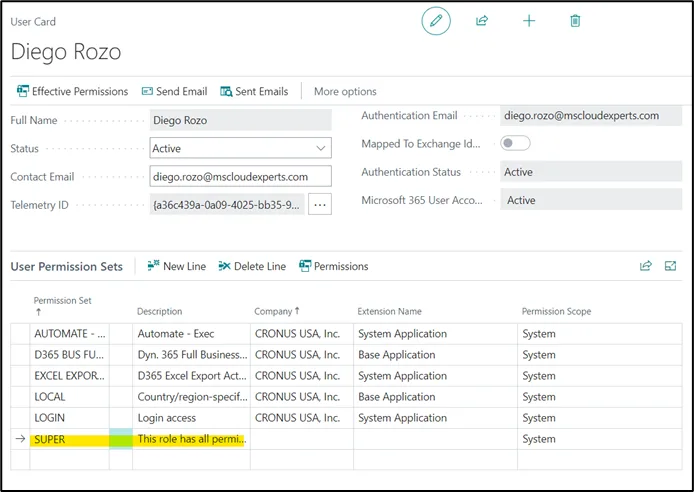The image size is (694, 492).
Task: Open Permissions in User Permission Sets toolbar
Action: [x=334, y=266]
